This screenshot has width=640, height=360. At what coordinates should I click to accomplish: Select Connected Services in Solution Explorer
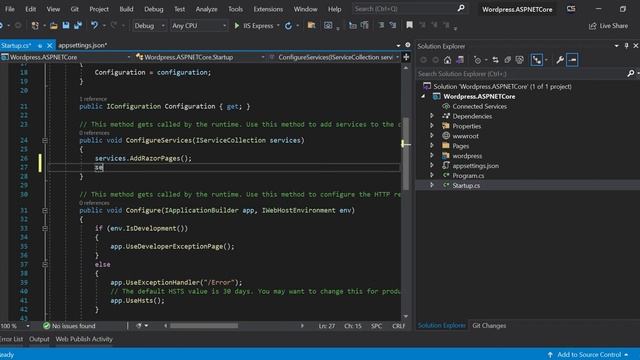(479, 106)
